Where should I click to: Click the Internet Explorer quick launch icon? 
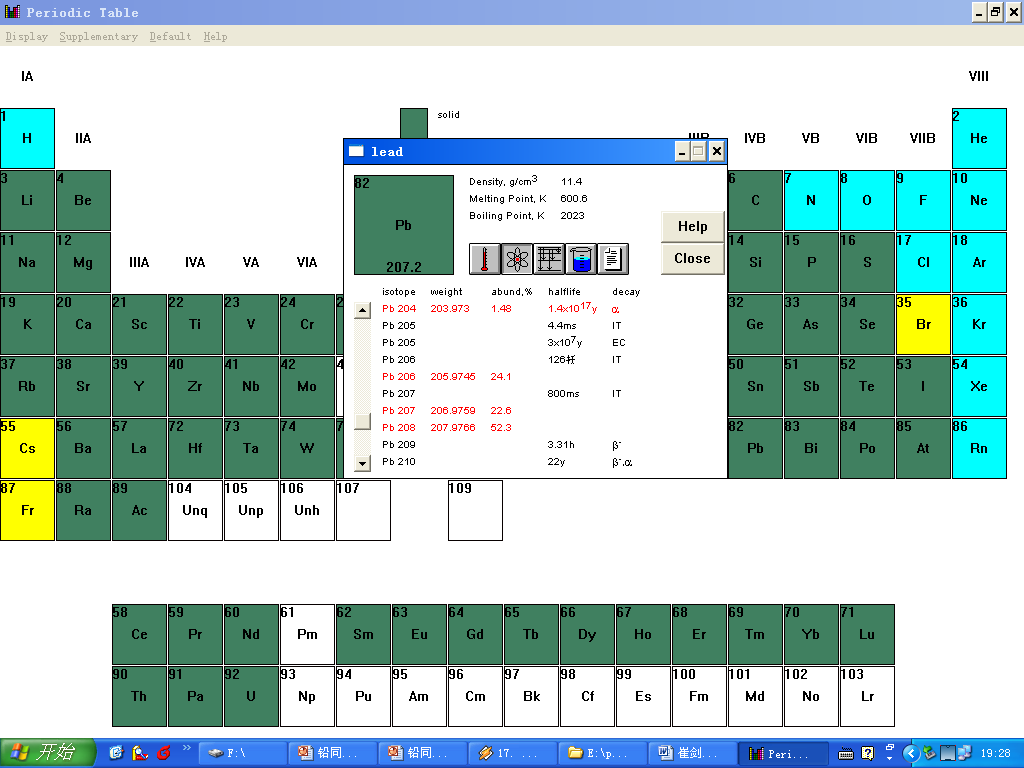tap(116, 753)
